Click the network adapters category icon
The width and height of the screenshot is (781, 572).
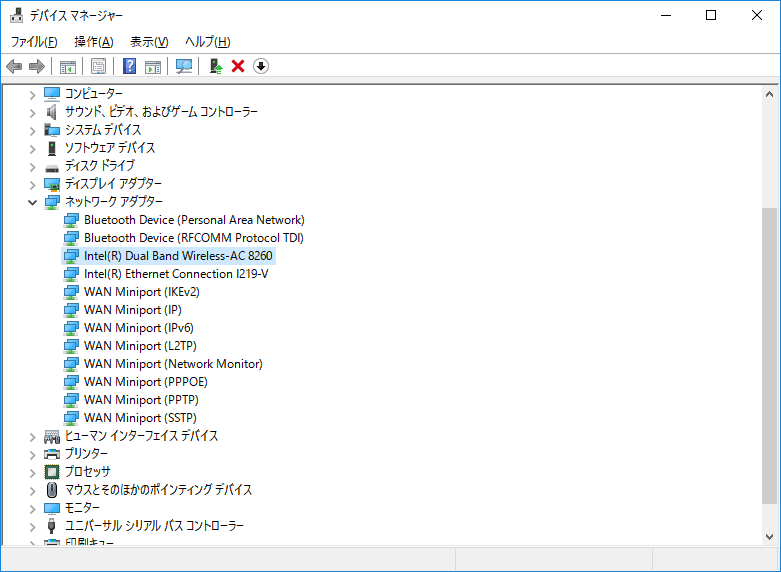(52, 202)
